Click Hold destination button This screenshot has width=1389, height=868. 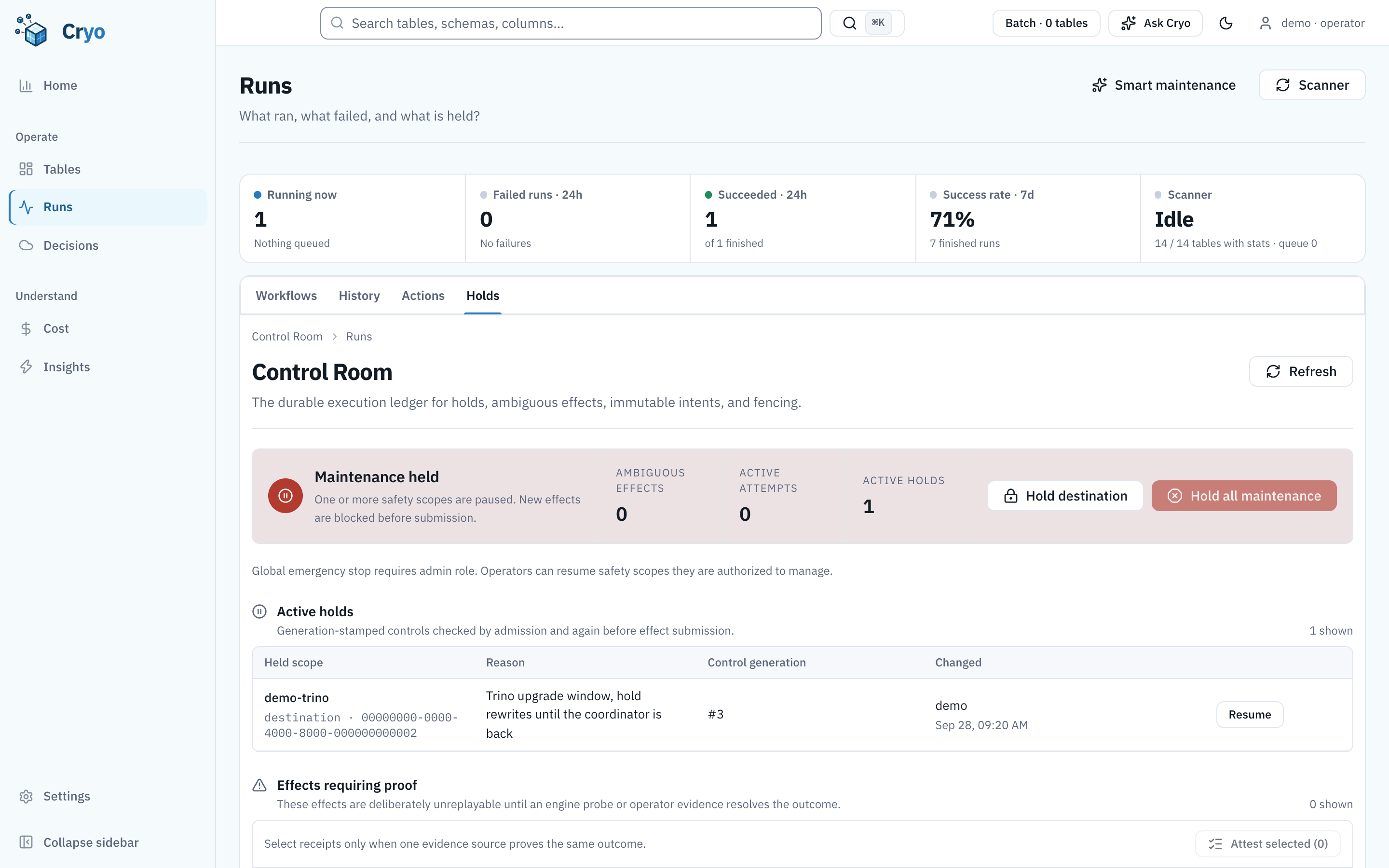(x=1065, y=495)
